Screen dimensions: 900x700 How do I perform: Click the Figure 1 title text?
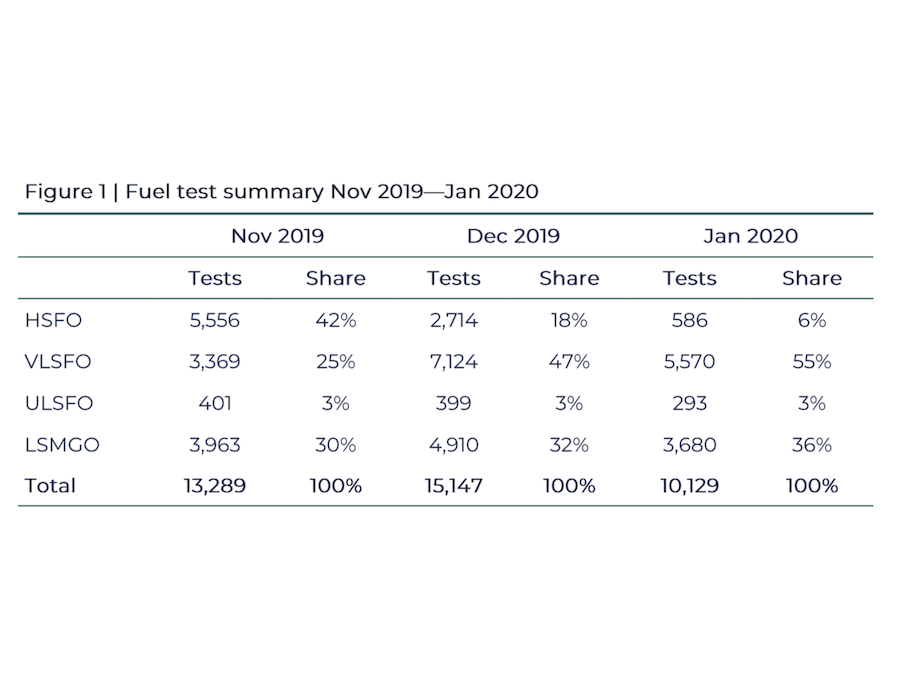281,192
